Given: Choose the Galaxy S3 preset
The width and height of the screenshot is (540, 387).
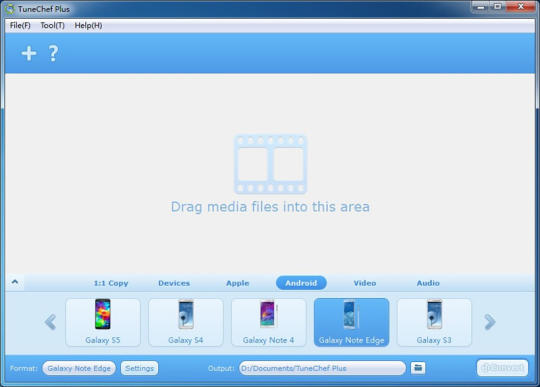Looking at the screenshot, I should pyautogui.click(x=434, y=322).
